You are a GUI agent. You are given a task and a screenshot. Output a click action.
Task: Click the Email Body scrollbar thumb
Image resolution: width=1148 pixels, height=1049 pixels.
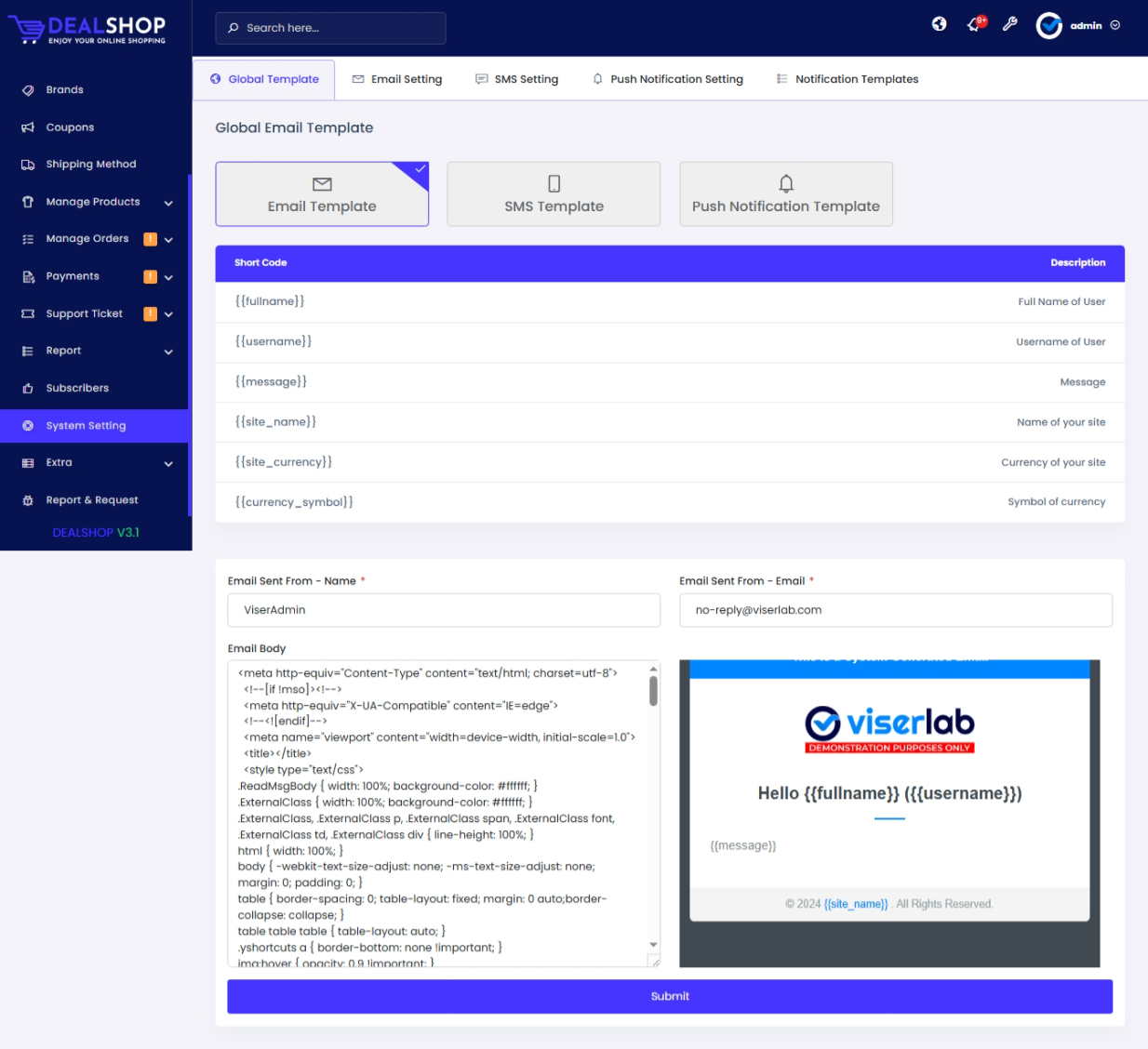click(x=653, y=691)
